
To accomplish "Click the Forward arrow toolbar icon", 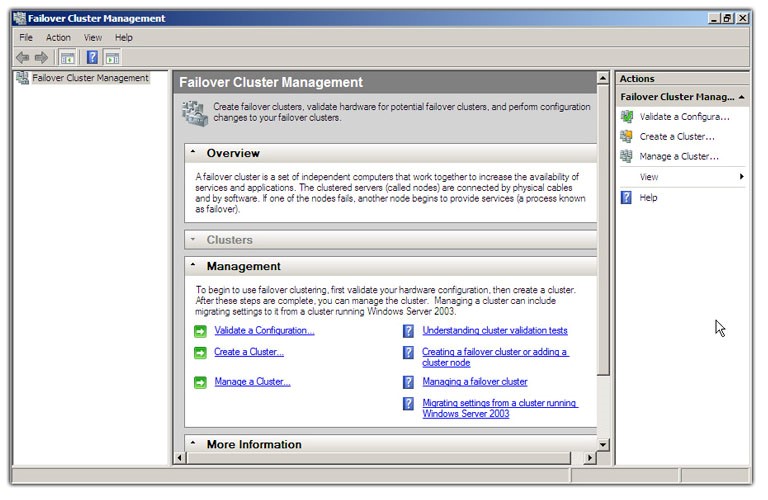I will [42, 58].
